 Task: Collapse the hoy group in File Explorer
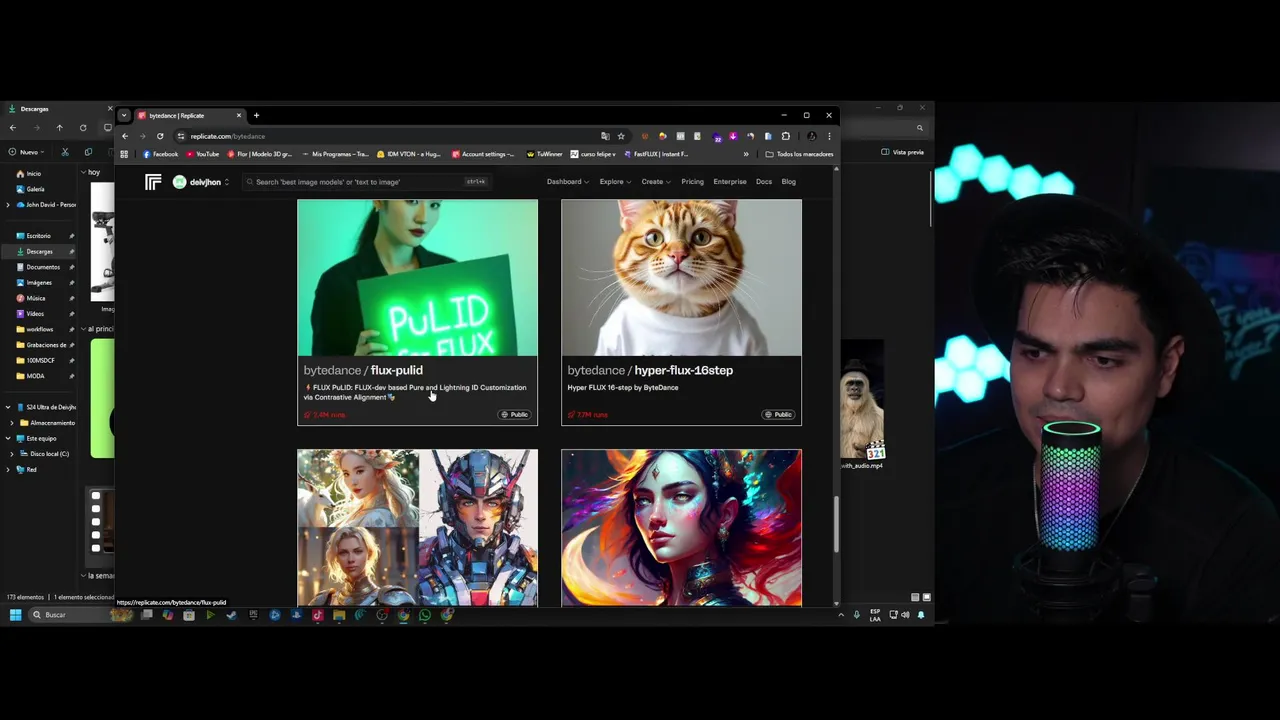pos(84,172)
